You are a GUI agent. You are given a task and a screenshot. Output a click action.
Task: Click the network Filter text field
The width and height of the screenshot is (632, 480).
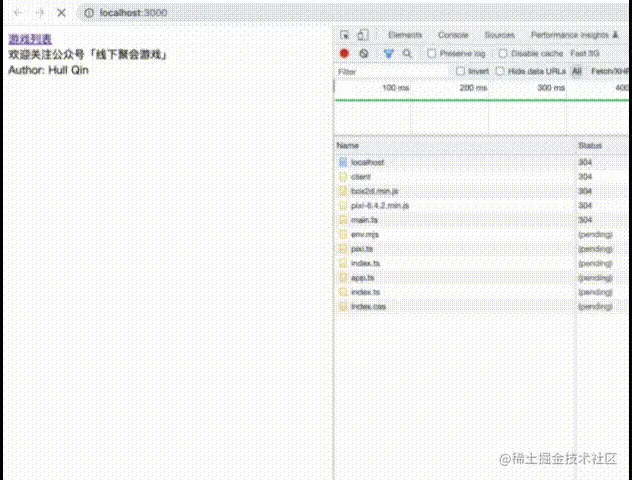[x=392, y=72]
